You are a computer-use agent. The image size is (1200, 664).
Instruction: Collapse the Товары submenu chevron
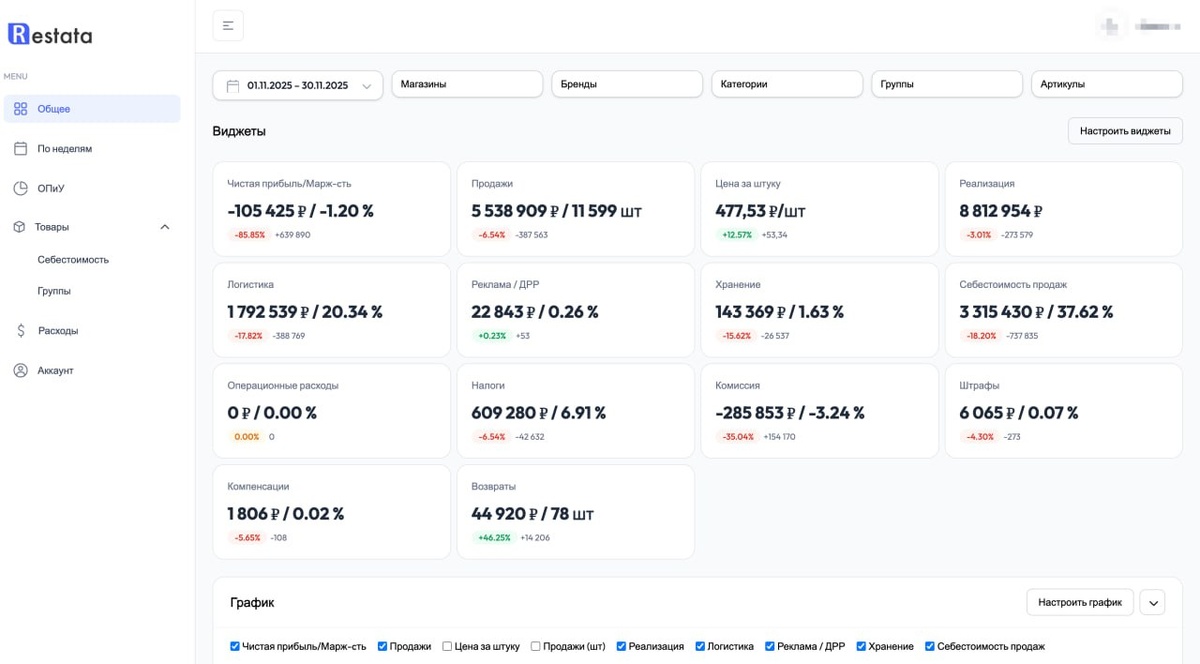(165, 227)
